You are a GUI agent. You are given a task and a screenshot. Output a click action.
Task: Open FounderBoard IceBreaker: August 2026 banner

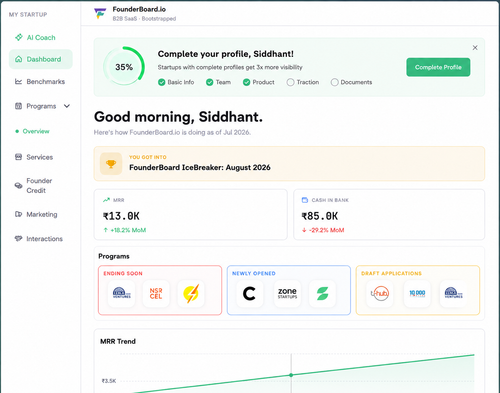click(289, 164)
